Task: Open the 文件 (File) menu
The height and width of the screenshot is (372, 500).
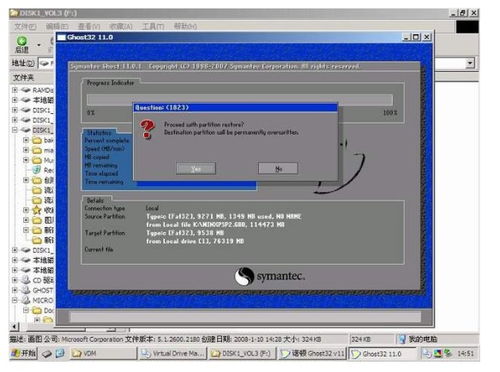Action: pos(25,26)
